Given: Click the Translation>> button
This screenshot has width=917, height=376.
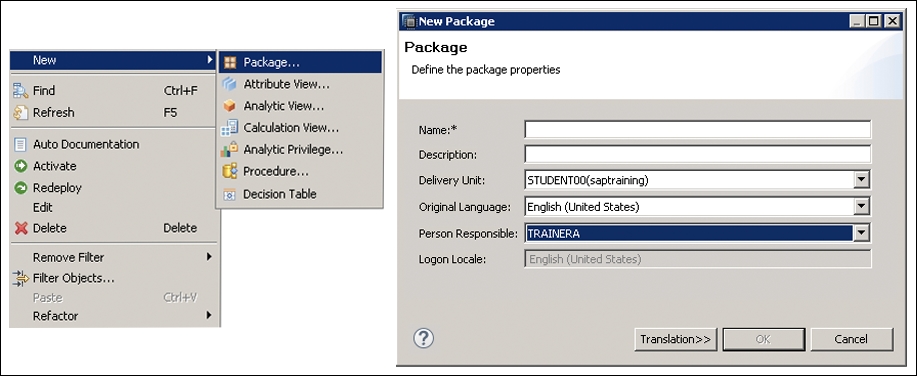Looking at the screenshot, I should [x=675, y=339].
